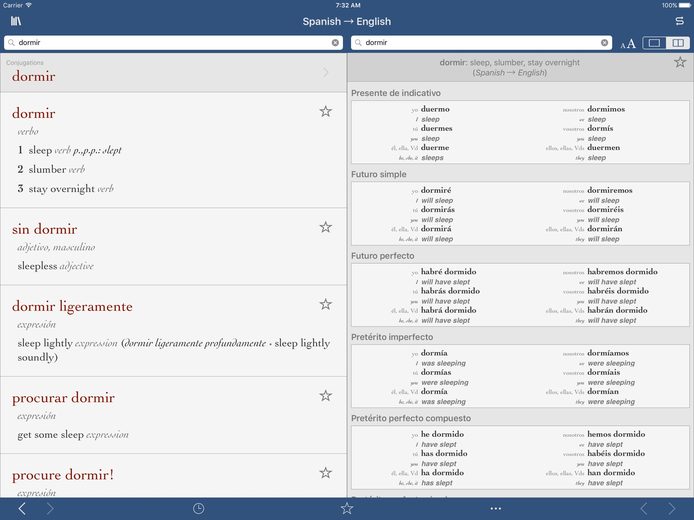Viewport: 694px width, 520px height.
Task: Tap the conjugation 'dormimos'
Action: point(606,109)
